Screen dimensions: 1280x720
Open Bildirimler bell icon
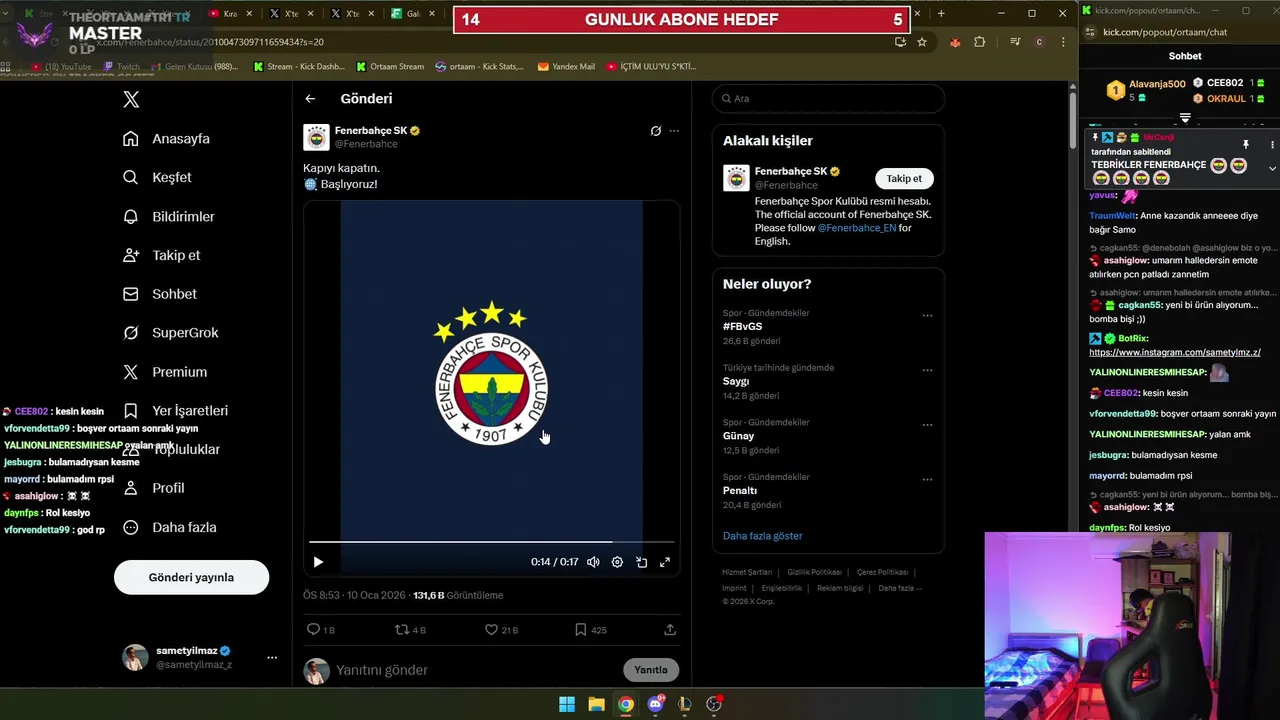[131, 216]
